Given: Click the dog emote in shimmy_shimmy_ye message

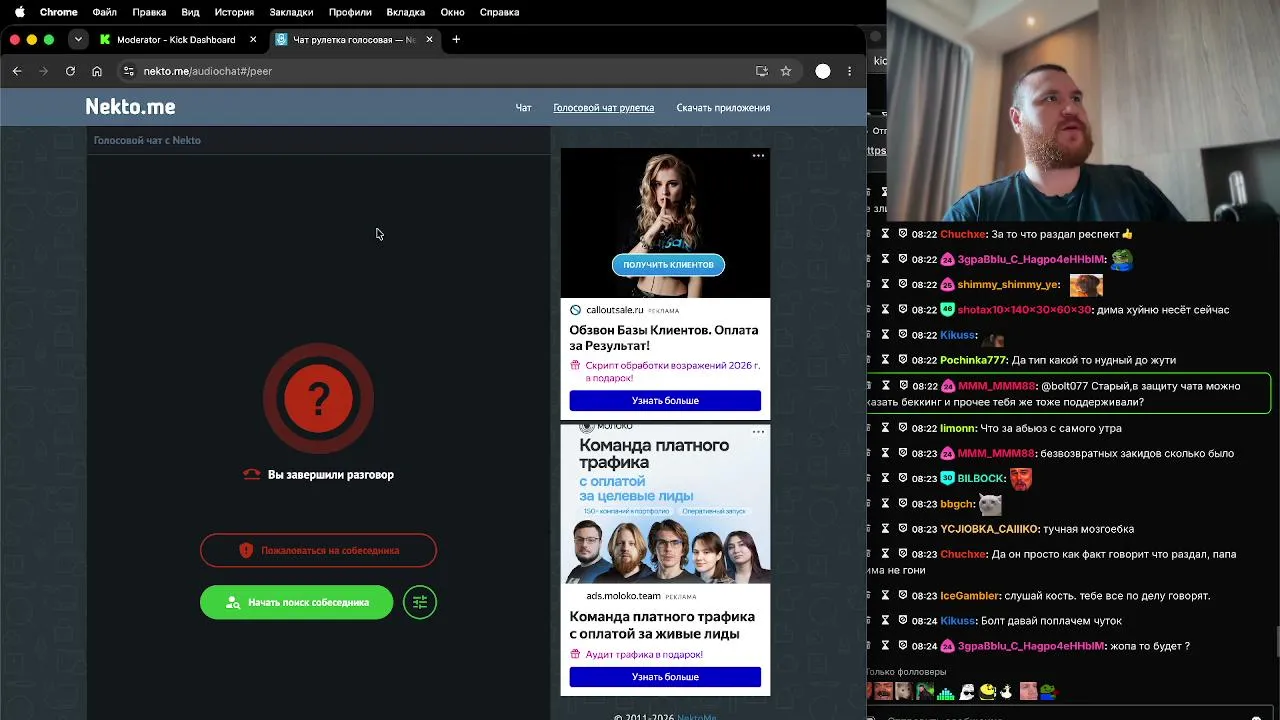Looking at the screenshot, I should (1086, 285).
